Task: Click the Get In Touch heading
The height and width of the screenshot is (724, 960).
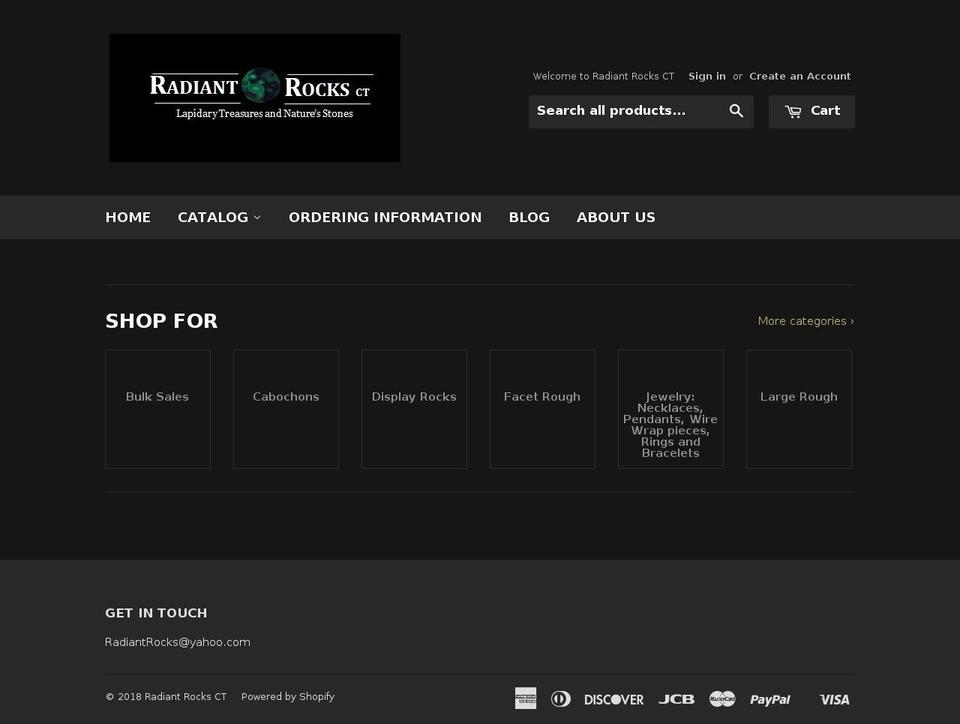Action: pyautogui.click(x=156, y=613)
